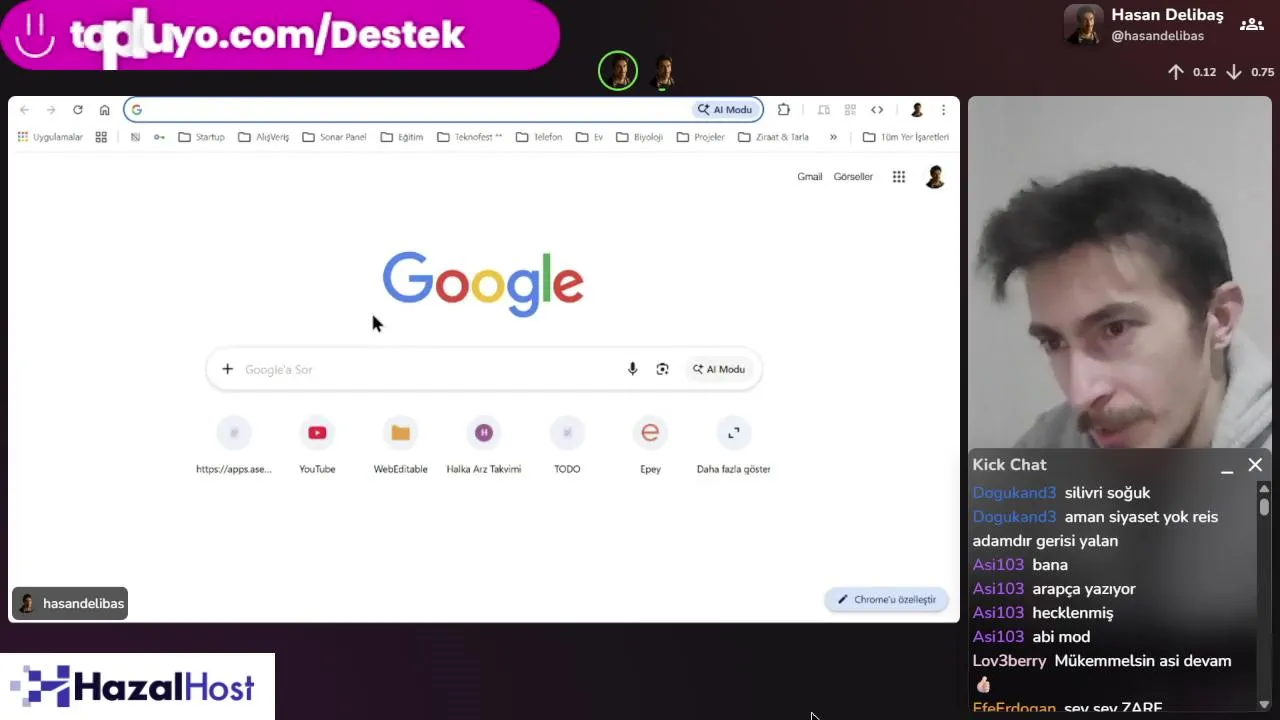Open the Halka Arz Takvimi shortcut
The image size is (1280, 720).
point(484,443)
